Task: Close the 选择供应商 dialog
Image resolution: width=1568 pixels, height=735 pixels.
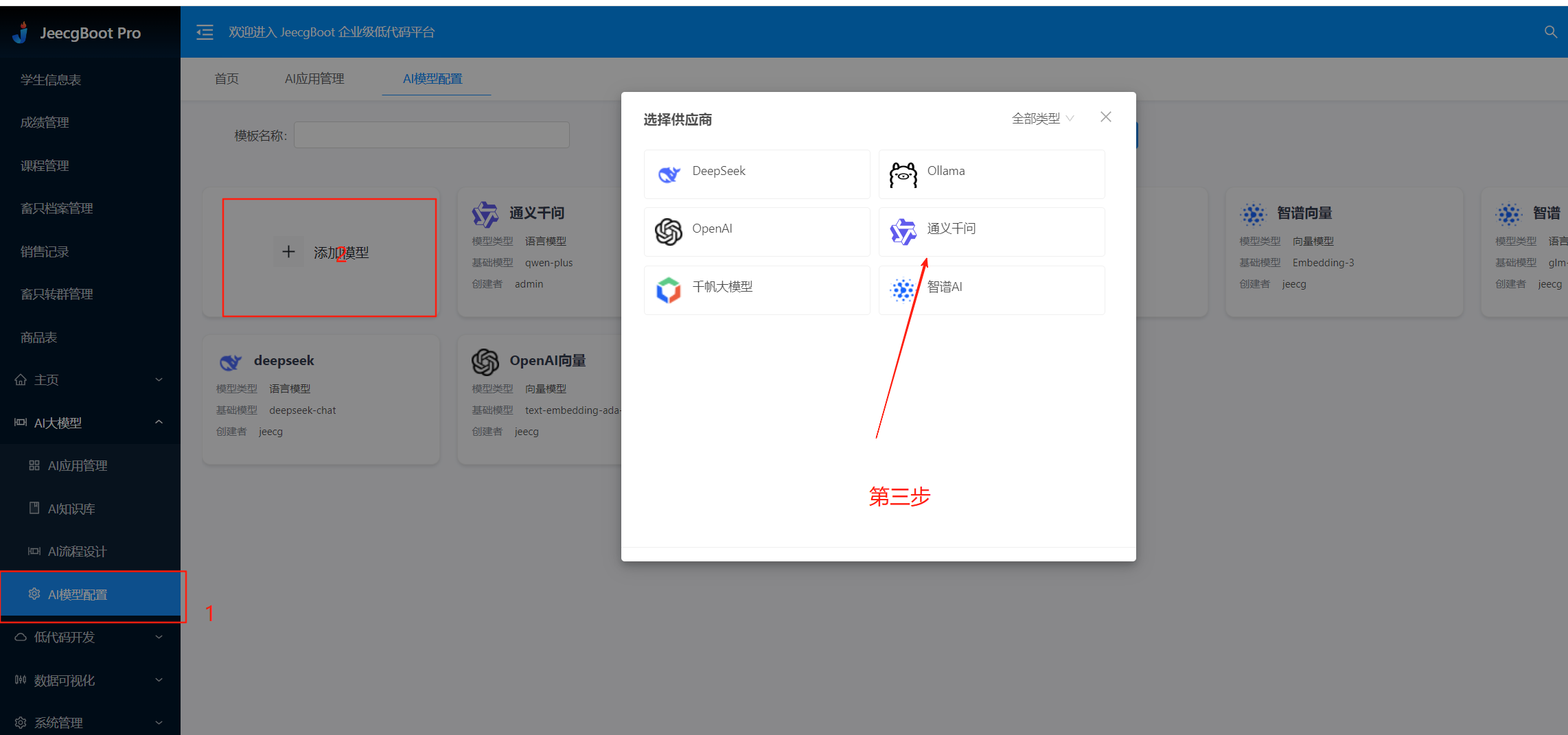Action: tap(1105, 117)
